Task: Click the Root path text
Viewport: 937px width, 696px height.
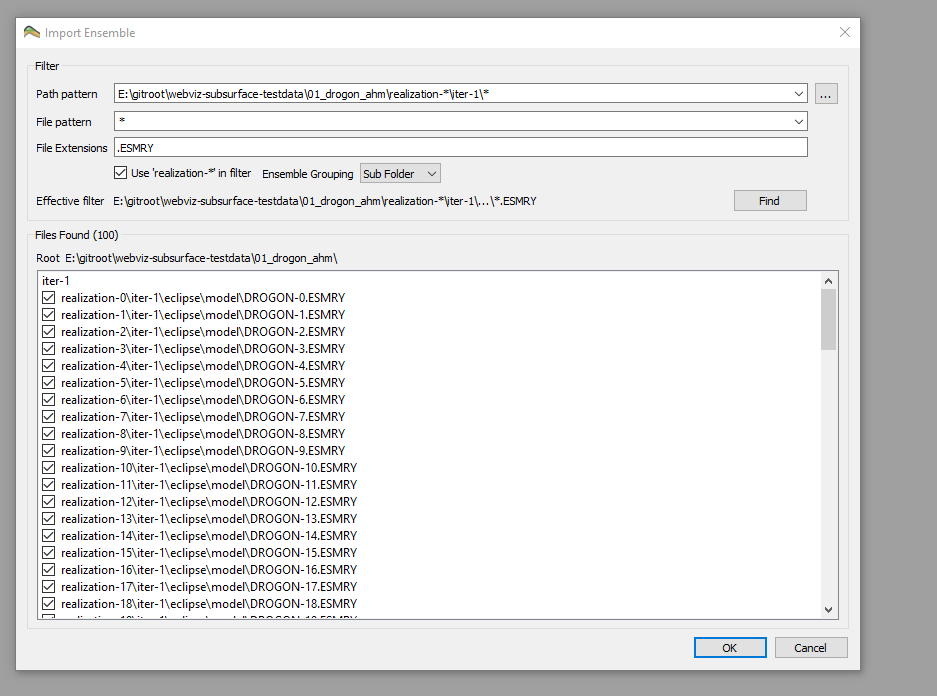Action: tap(201, 258)
